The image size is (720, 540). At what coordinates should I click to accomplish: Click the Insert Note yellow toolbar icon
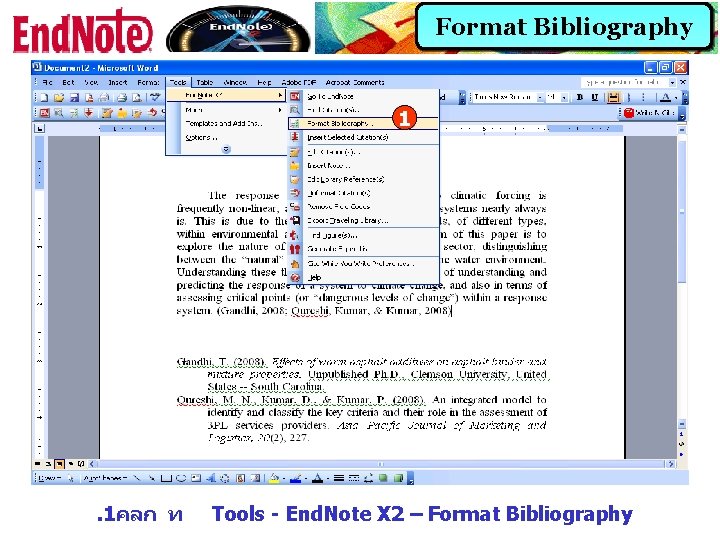tap(122, 112)
